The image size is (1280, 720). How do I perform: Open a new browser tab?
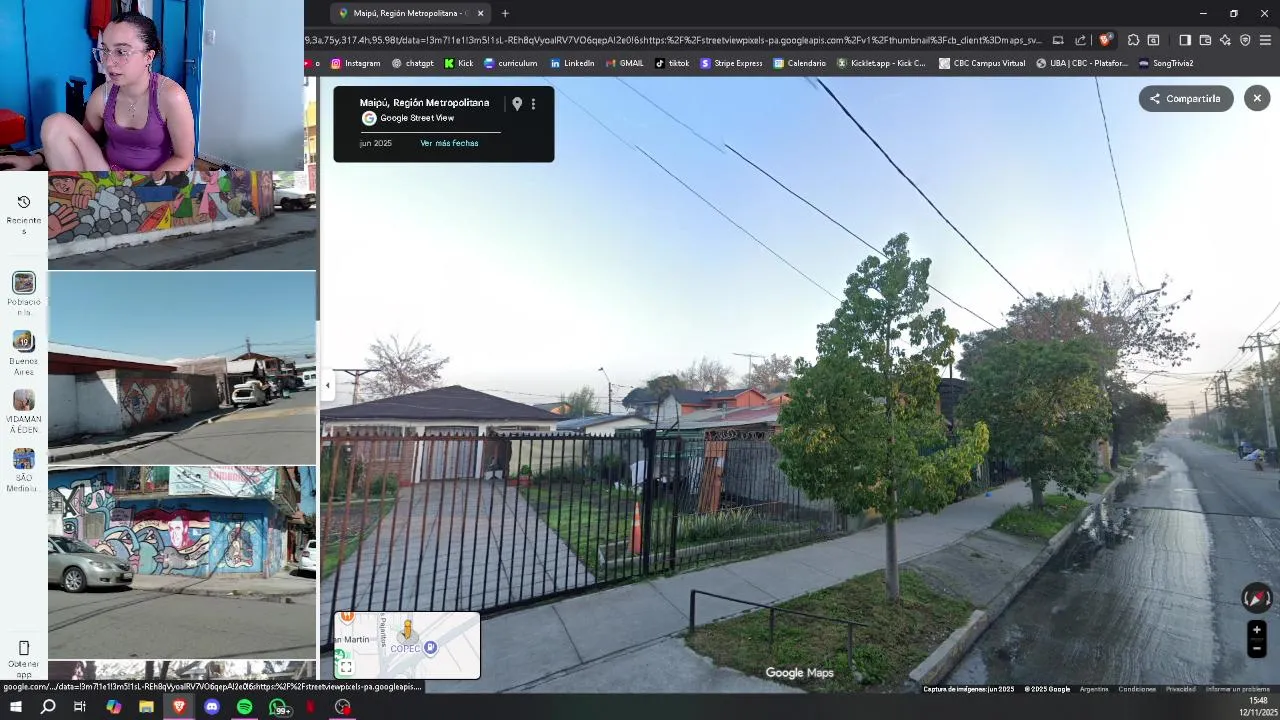[x=505, y=13]
